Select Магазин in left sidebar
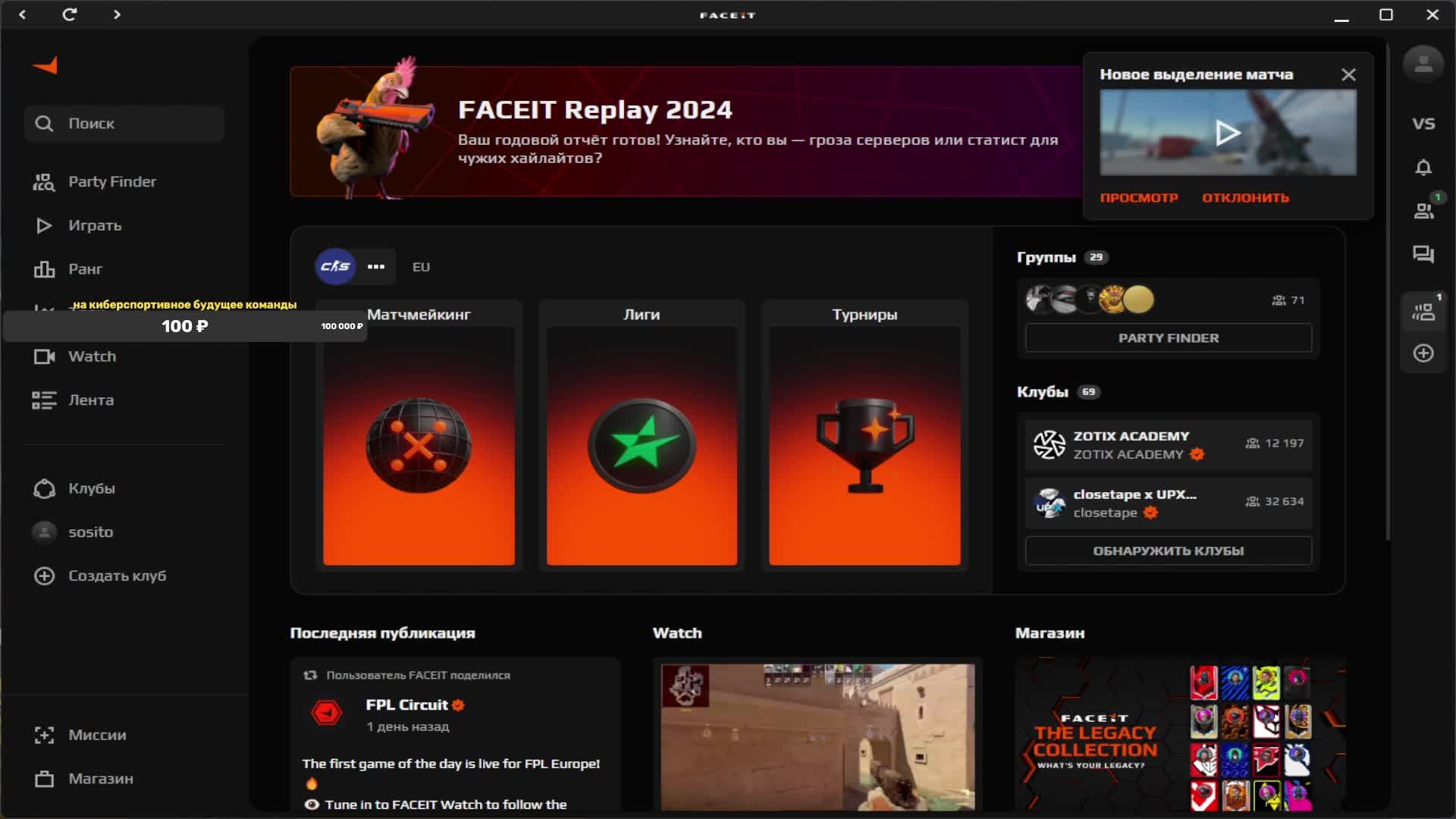This screenshot has width=1456, height=819. pyautogui.click(x=100, y=779)
